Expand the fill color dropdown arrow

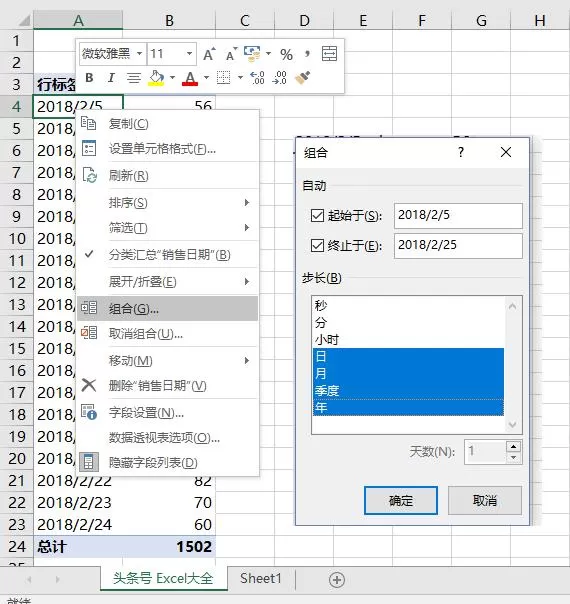click(x=172, y=78)
